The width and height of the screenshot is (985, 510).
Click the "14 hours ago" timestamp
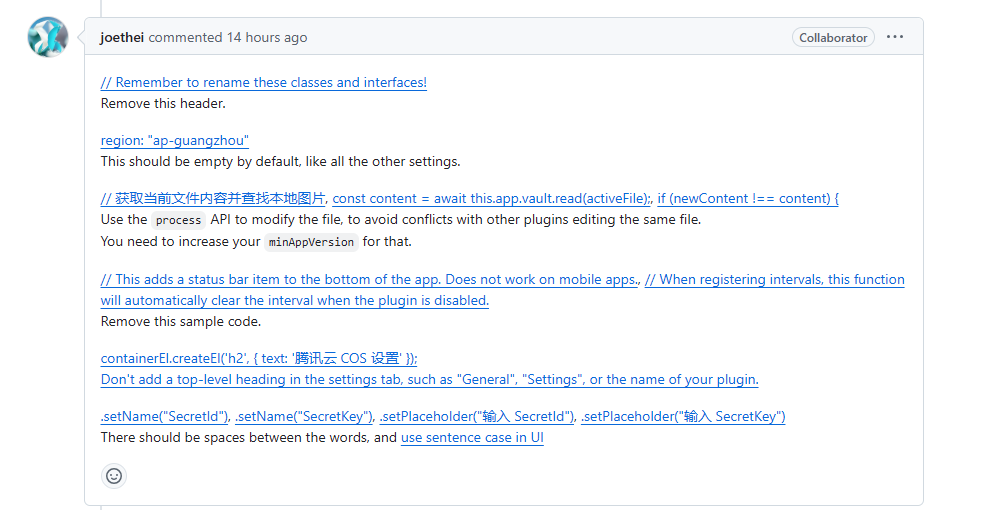267,37
